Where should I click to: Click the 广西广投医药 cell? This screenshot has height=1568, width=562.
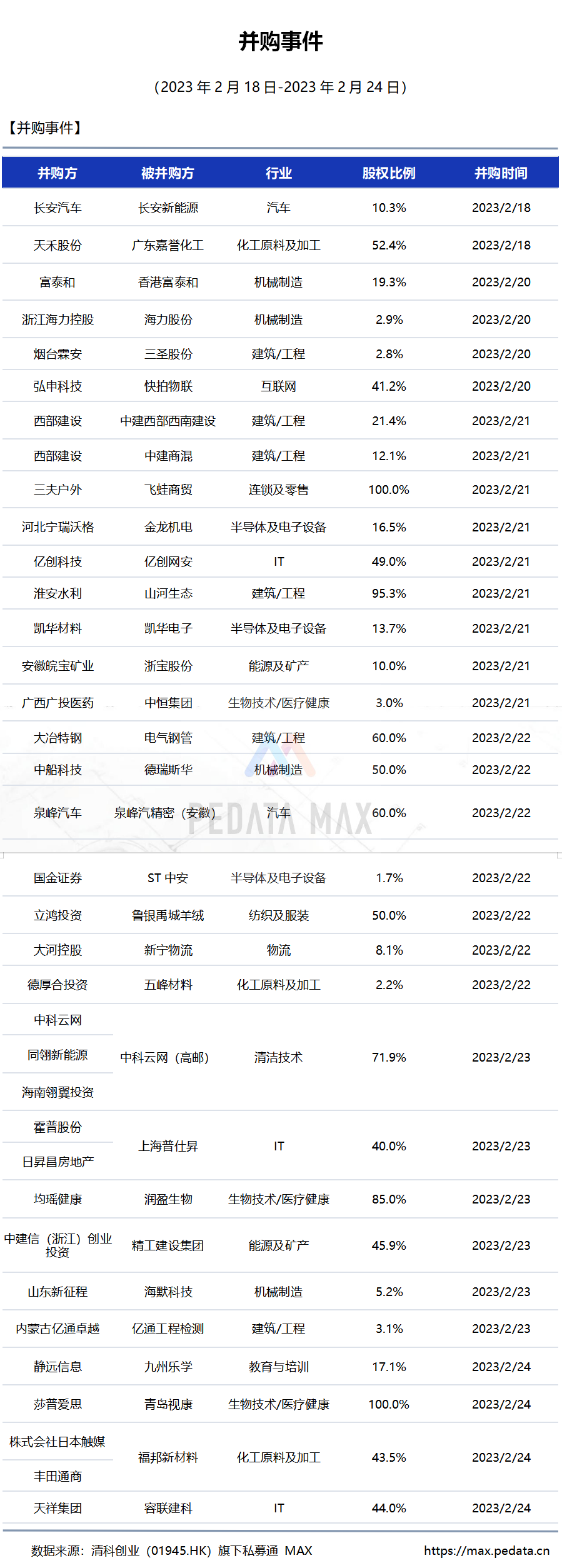pos(58,703)
